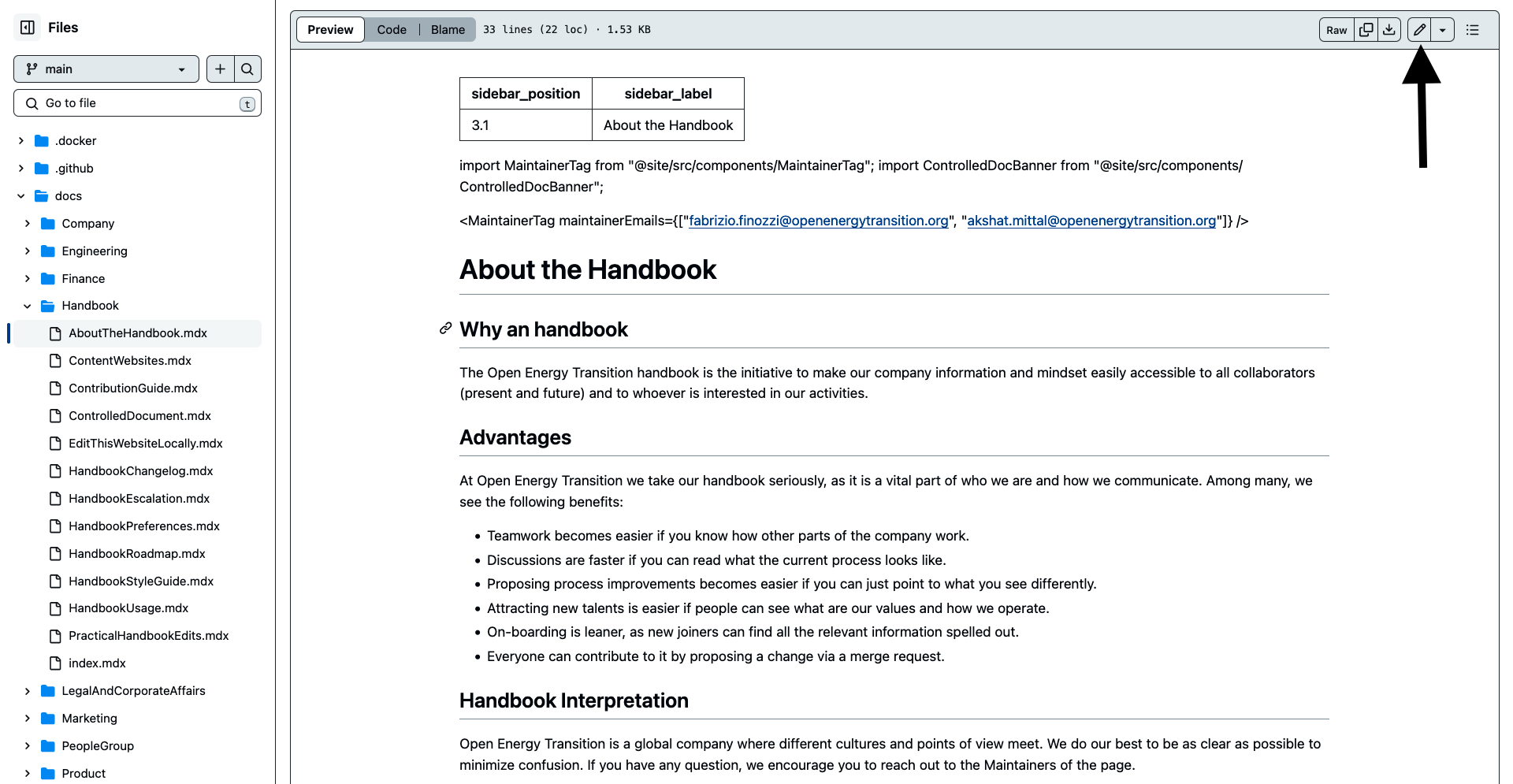Click the Raw button
Image resolution: width=1513 pixels, height=784 pixels.
[1336, 30]
